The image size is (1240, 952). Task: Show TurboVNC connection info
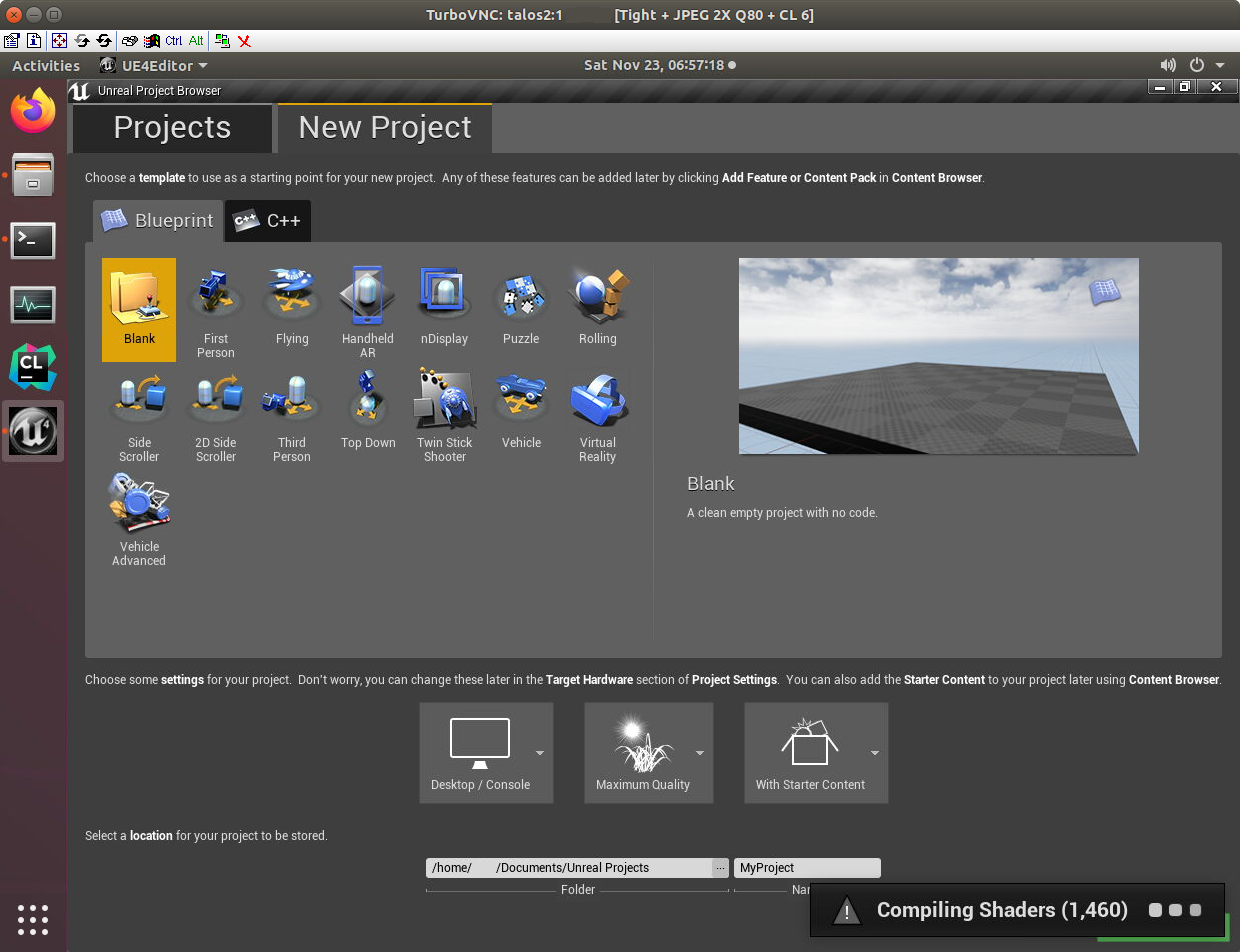(x=34, y=41)
